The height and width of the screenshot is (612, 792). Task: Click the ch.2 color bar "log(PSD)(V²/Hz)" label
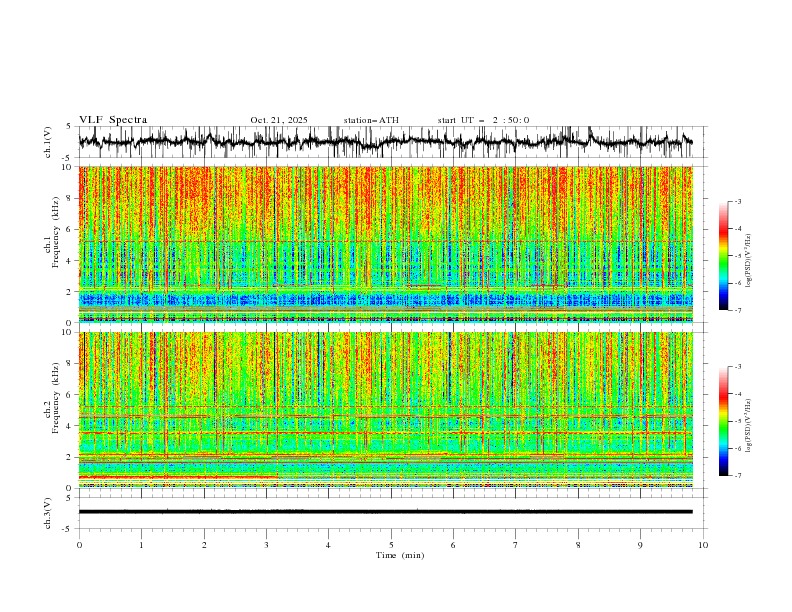click(x=748, y=425)
